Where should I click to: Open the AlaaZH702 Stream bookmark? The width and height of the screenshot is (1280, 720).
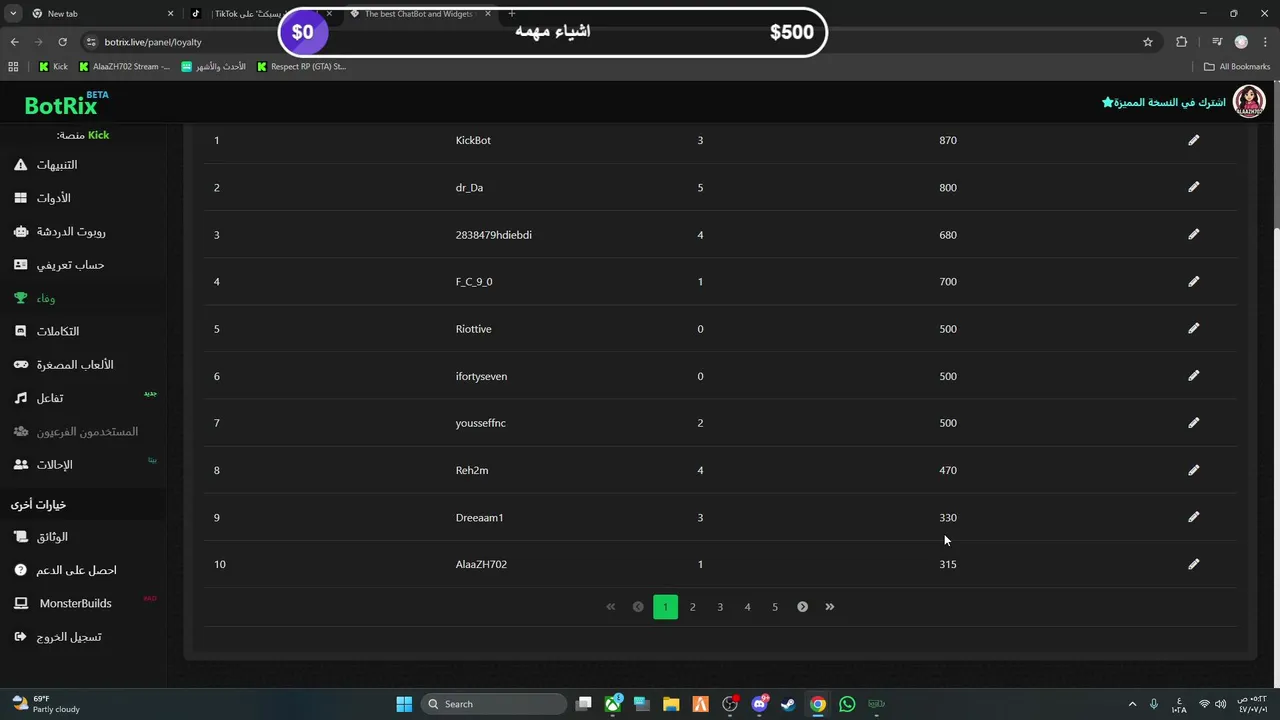[124, 67]
